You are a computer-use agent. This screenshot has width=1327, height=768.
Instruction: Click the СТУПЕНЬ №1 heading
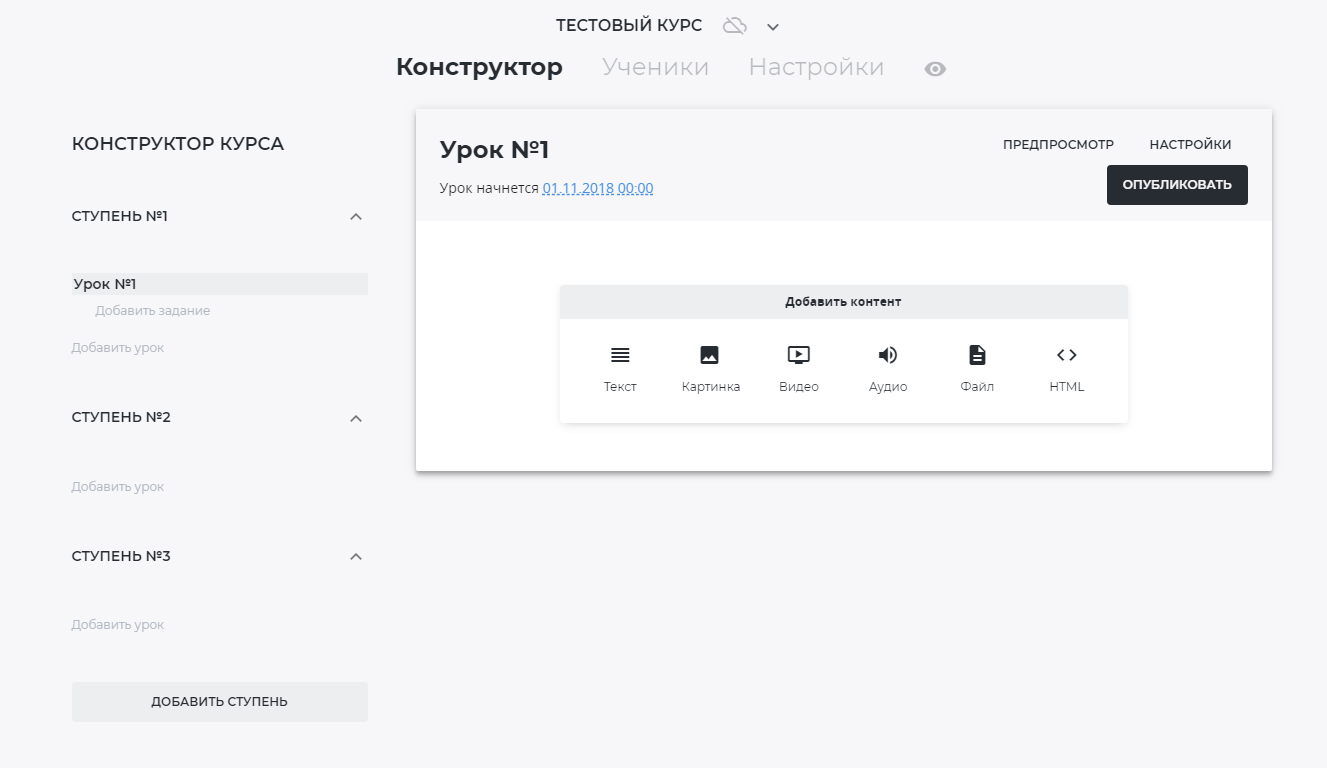click(120, 216)
